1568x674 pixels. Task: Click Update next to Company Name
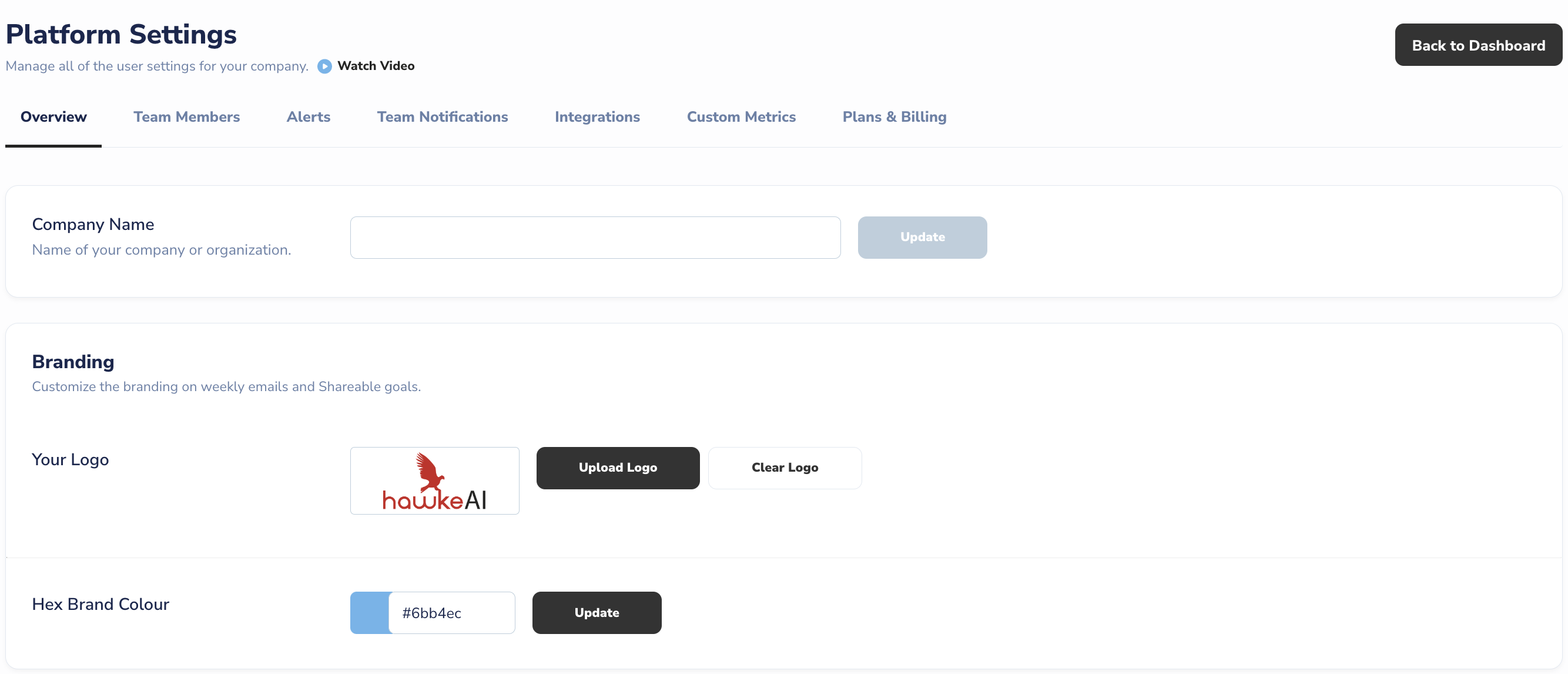[922, 238]
